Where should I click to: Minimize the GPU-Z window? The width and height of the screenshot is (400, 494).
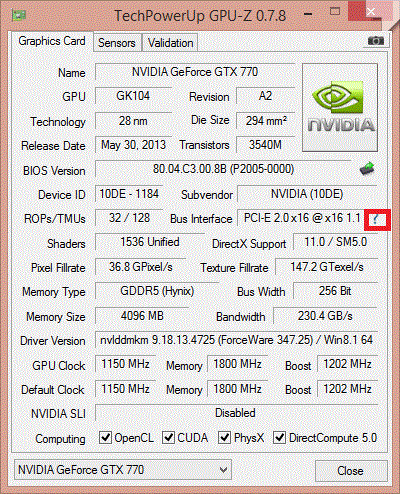tap(308, 14)
